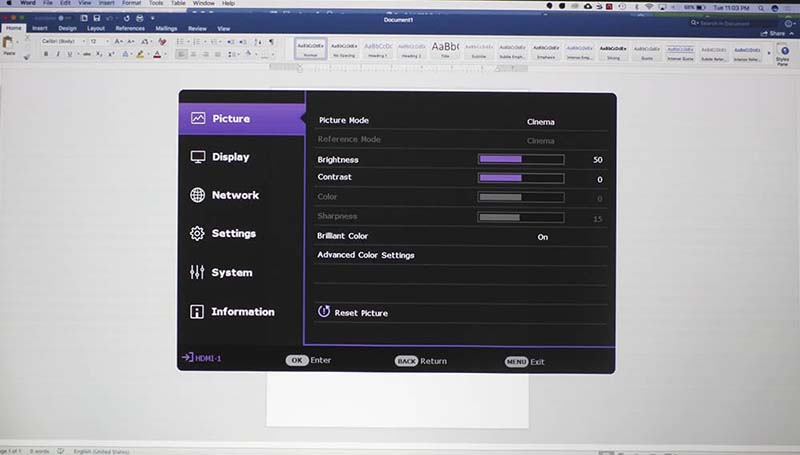Screen dimensions: 800x455
Task: Toggle bold formatting in Word ribbon
Action: (x=46, y=54)
